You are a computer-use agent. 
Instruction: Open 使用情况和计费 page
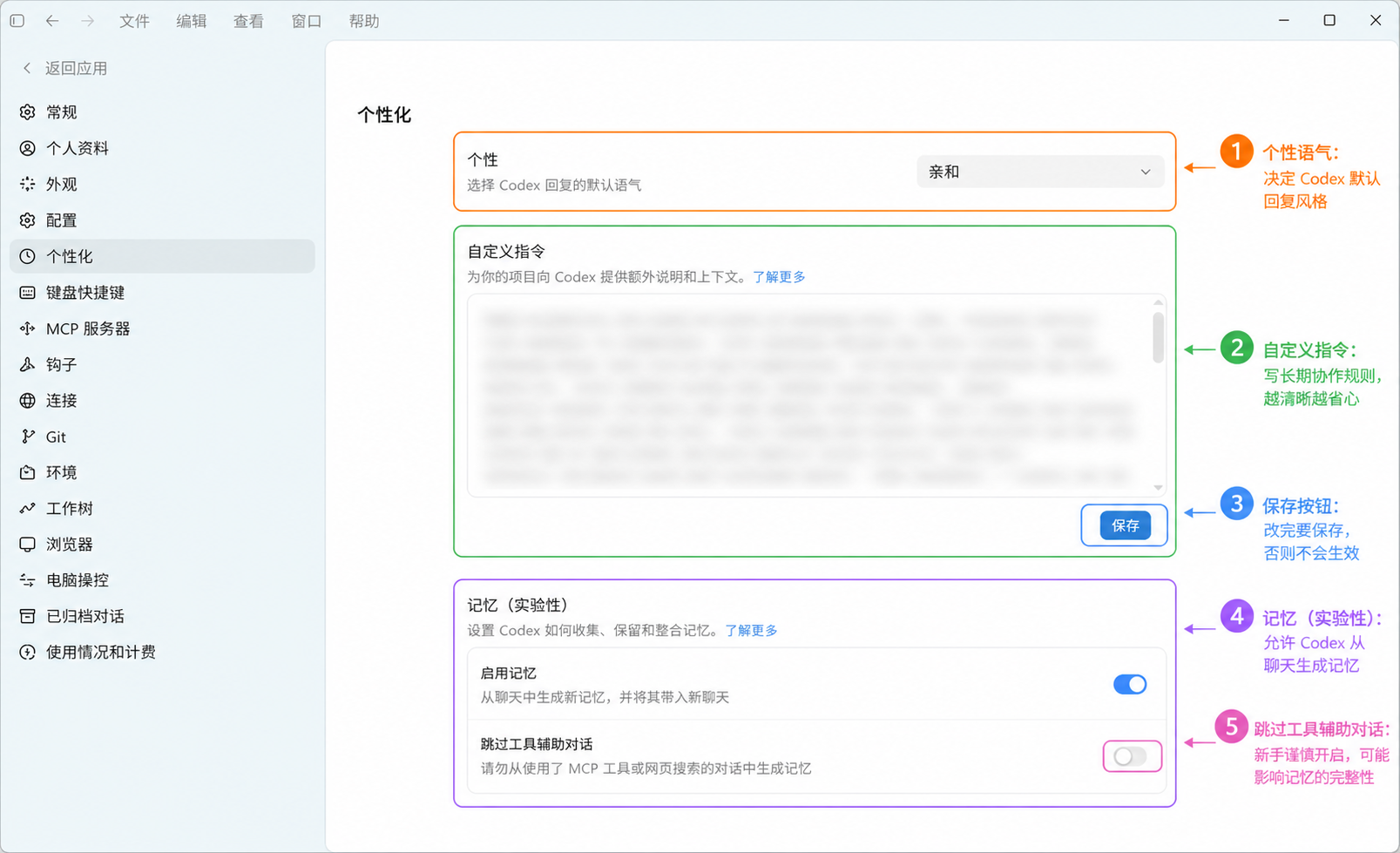[x=162, y=652]
